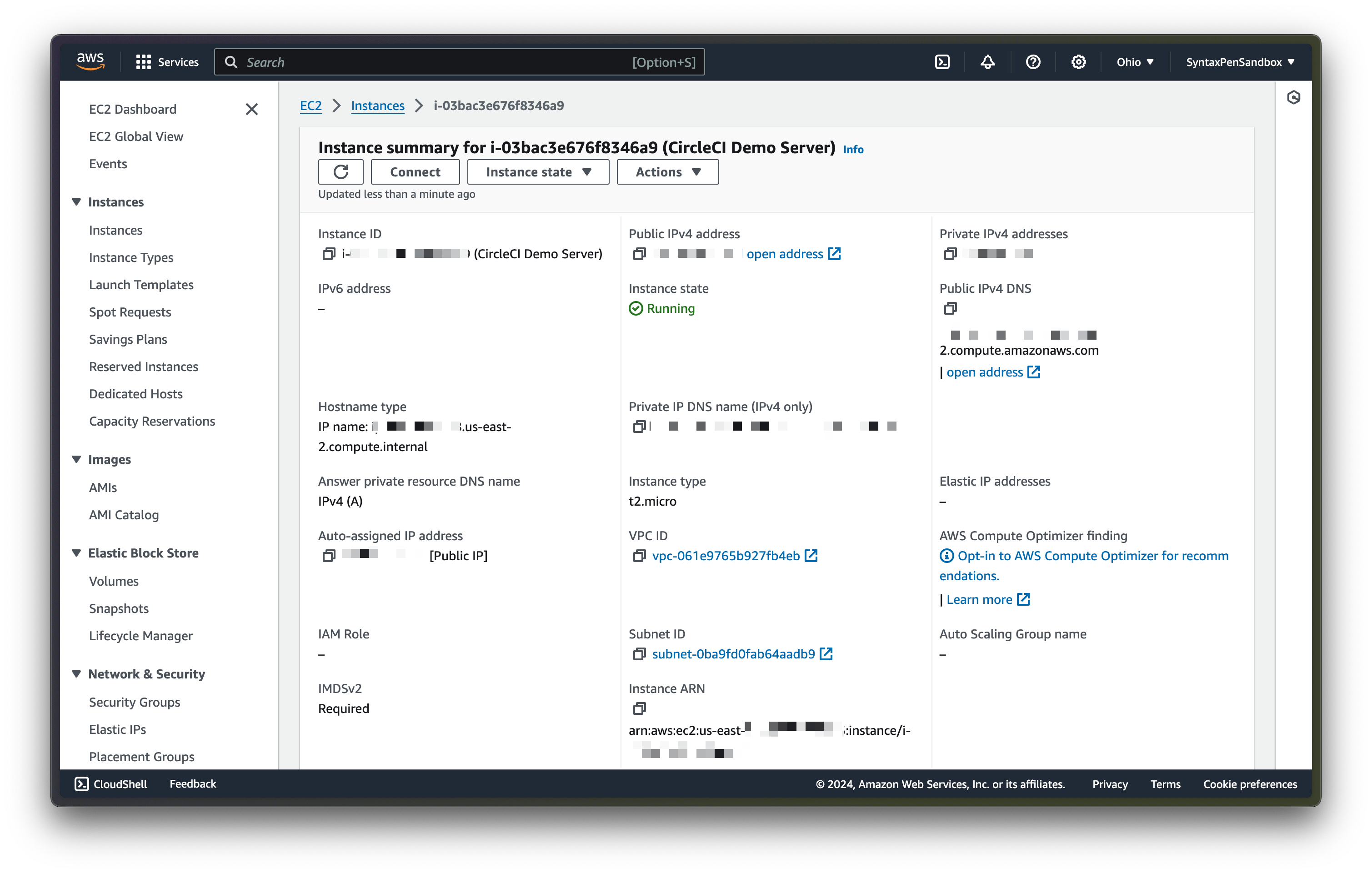The image size is (1372, 874).
Task: Open the notifications bell
Action: click(x=987, y=61)
